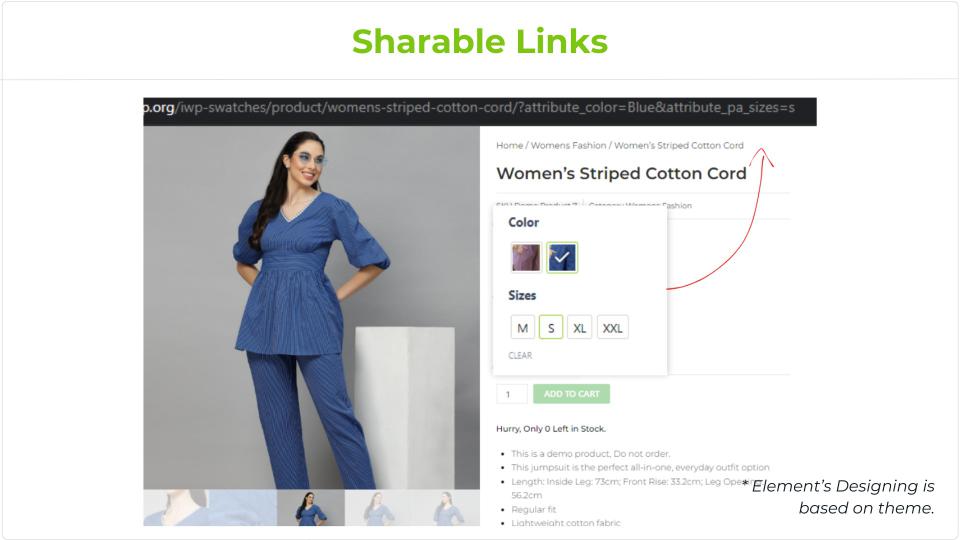Select the last gallery thumbnail
This screenshot has width=960, height=540.
446,508
